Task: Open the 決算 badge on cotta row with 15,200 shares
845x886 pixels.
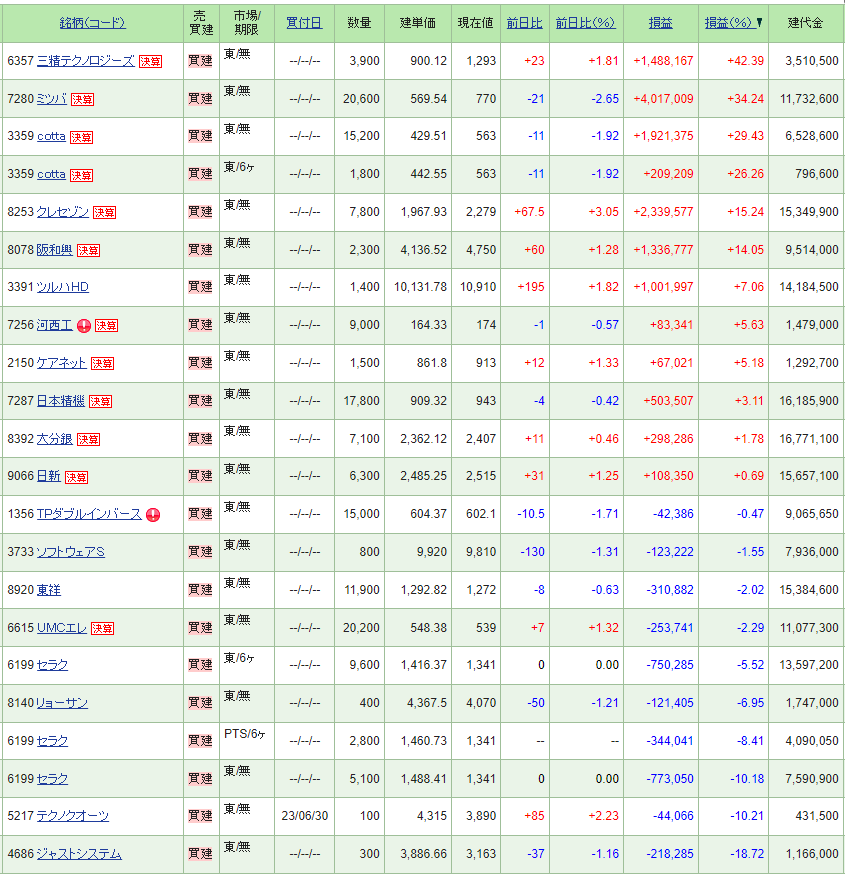Action: click(81, 137)
